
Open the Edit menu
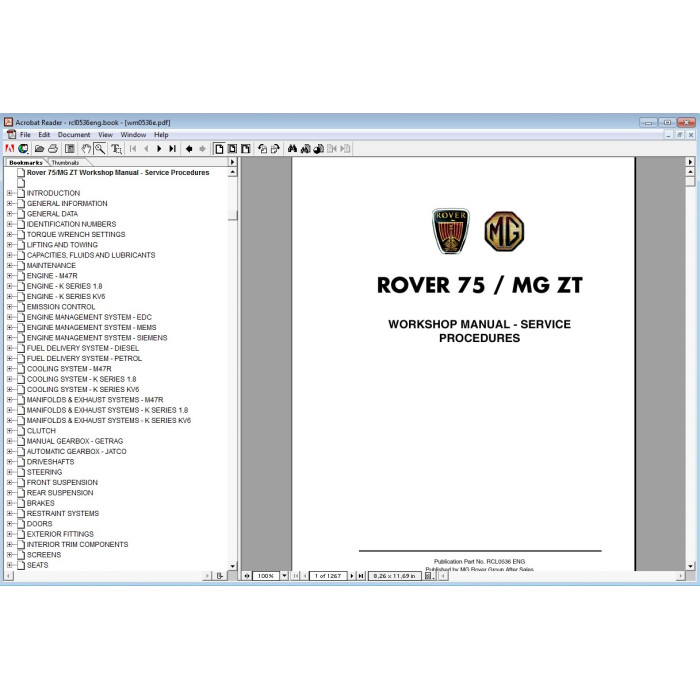coord(44,134)
